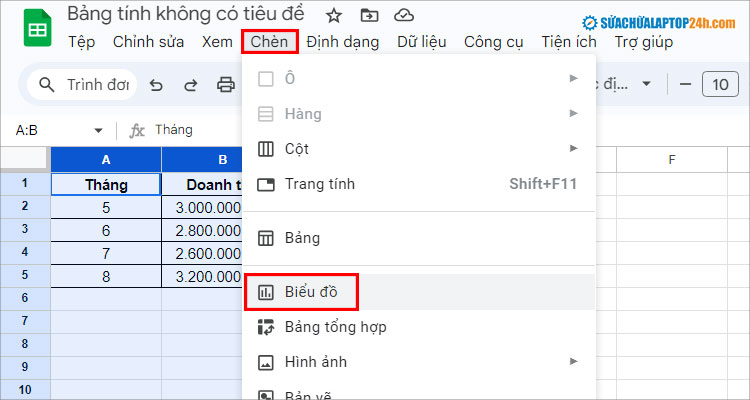Open the Tệp menu
The width and height of the screenshot is (750, 400).
click(x=81, y=42)
